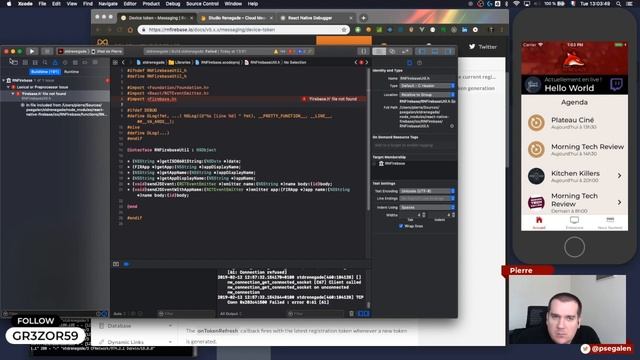The width and height of the screenshot is (640, 360).
Task: Show the variables view pane toggle
Action: pos(360,313)
